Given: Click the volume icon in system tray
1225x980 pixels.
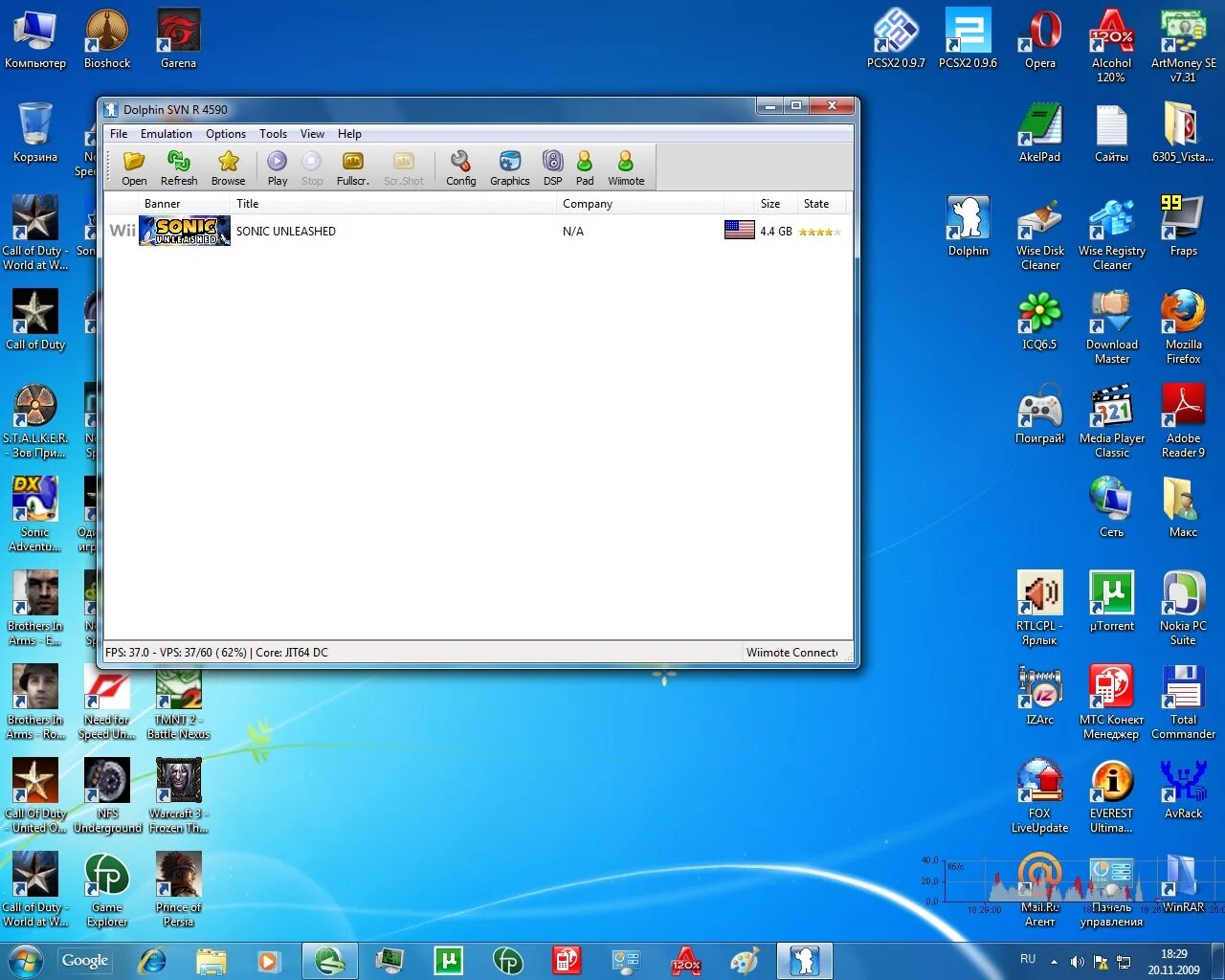Looking at the screenshot, I should pyautogui.click(x=1077, y=962).
